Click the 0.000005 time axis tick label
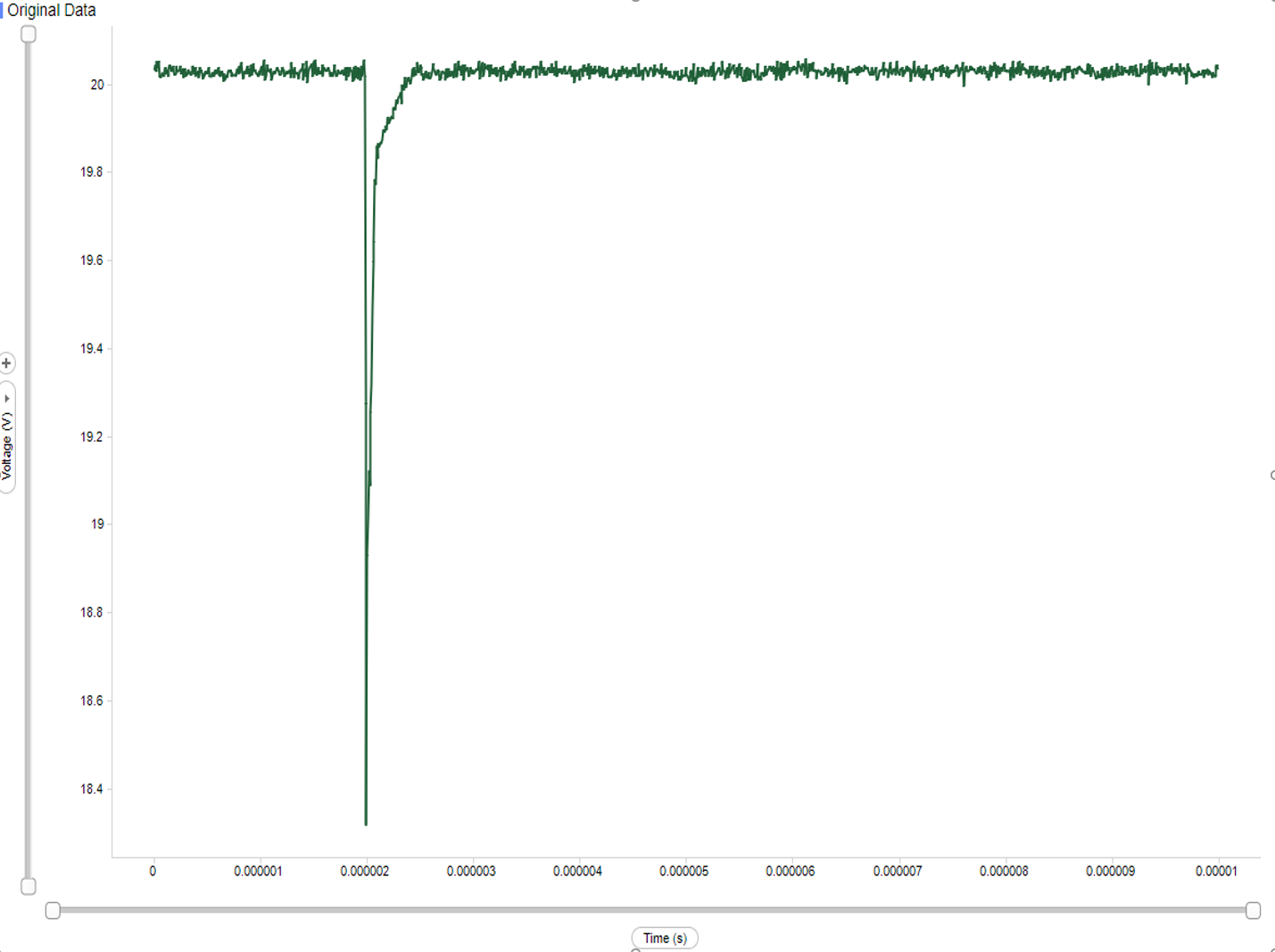This screenshot has width=1275, height=952. pos(684,871)
